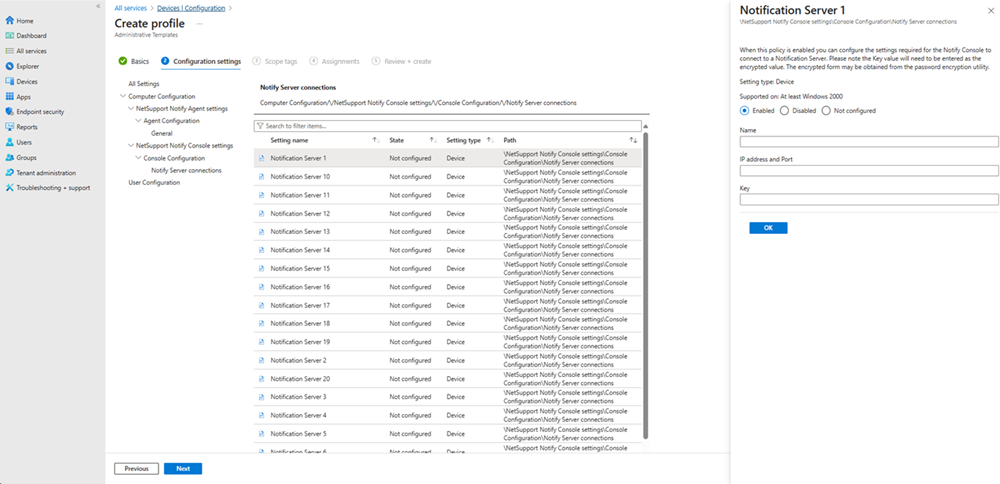
Task: Close the Notification Server 1 panel
Action: tap(990, 11)
